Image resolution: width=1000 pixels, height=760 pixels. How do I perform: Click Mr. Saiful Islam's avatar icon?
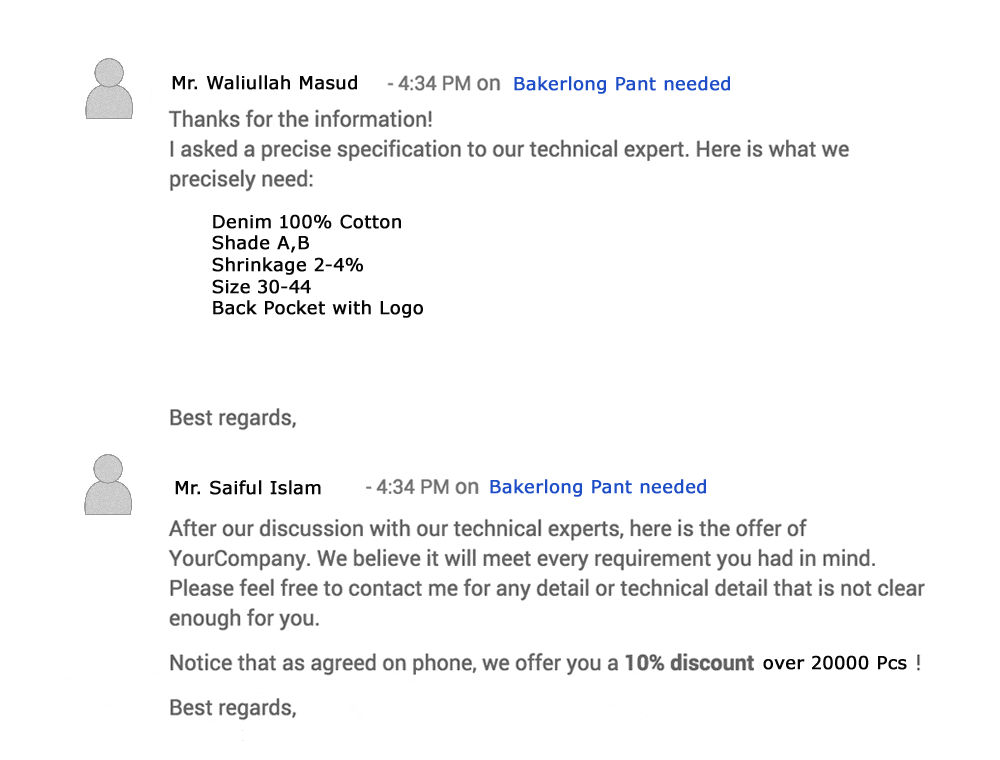108,486
